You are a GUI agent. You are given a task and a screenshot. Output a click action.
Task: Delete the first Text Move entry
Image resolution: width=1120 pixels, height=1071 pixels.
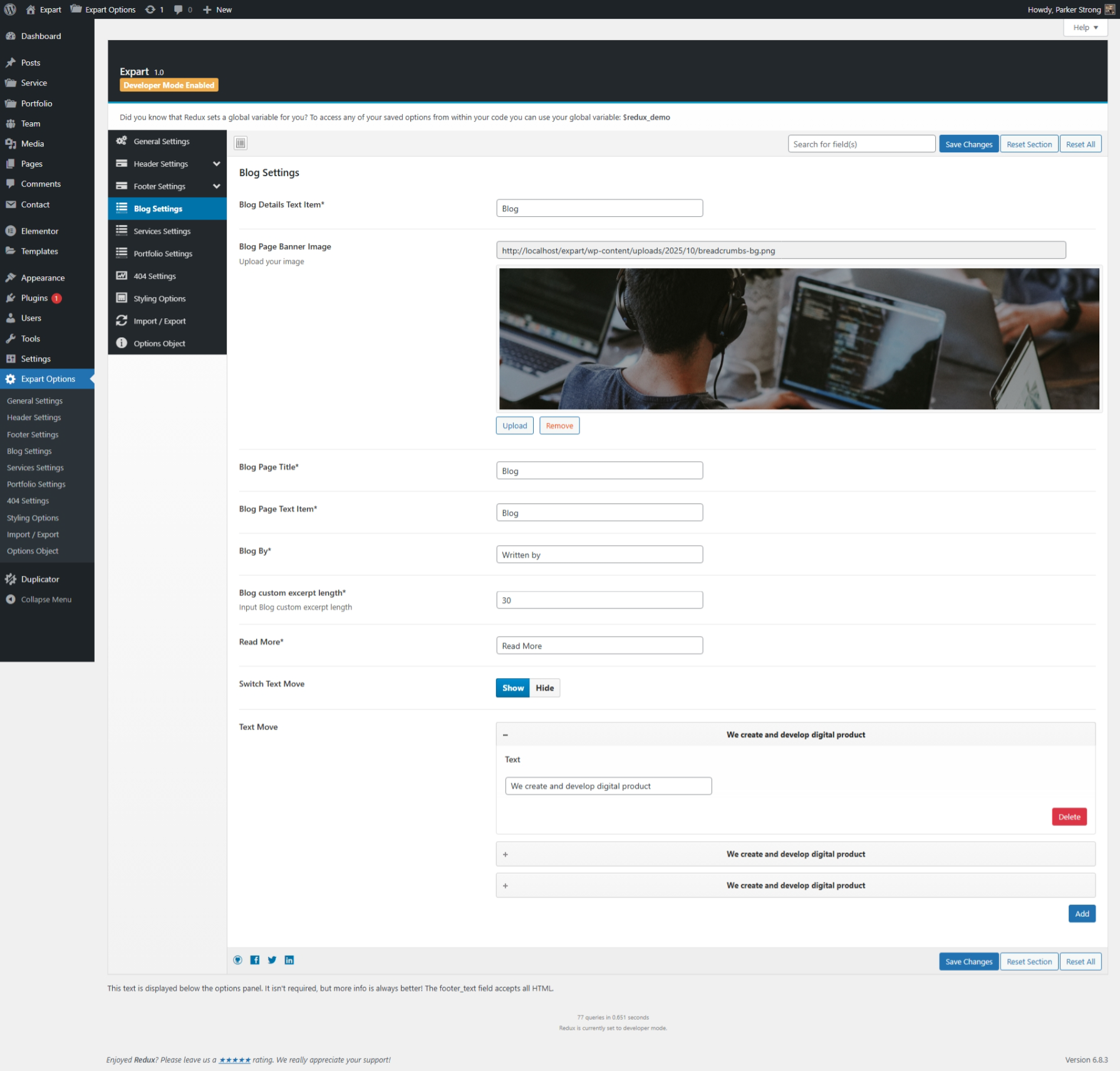click(x=1069, y=817)
